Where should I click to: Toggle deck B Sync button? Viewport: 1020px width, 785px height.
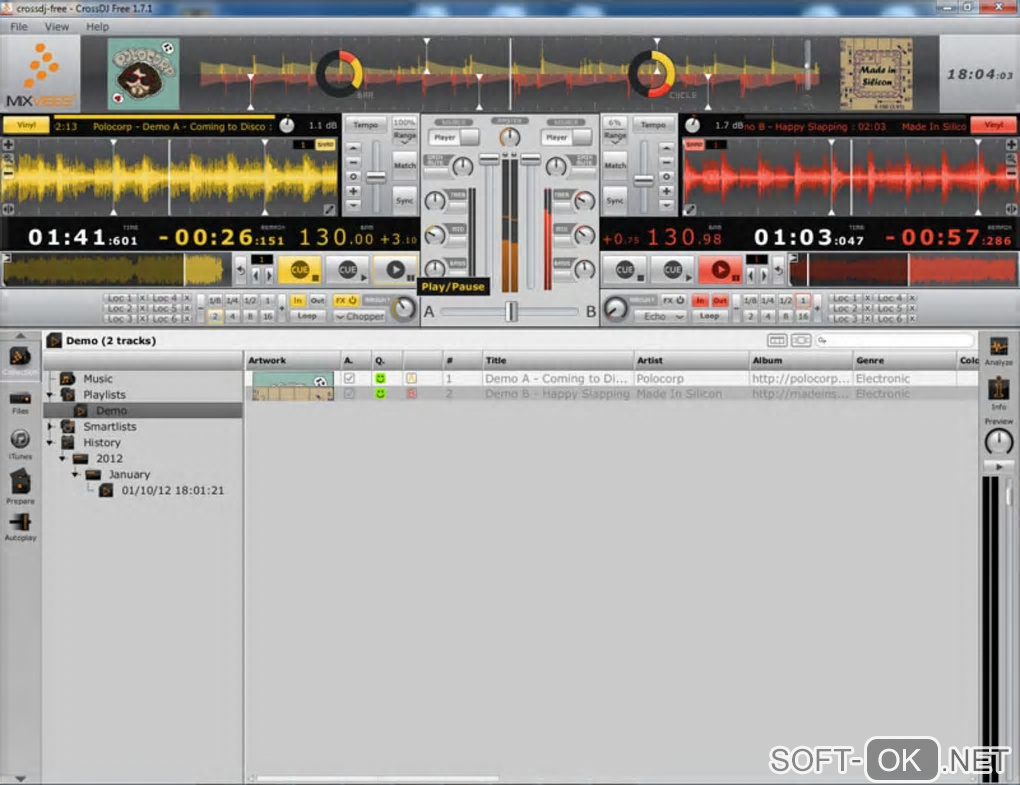pyautogui.click(x=615, y=200)
